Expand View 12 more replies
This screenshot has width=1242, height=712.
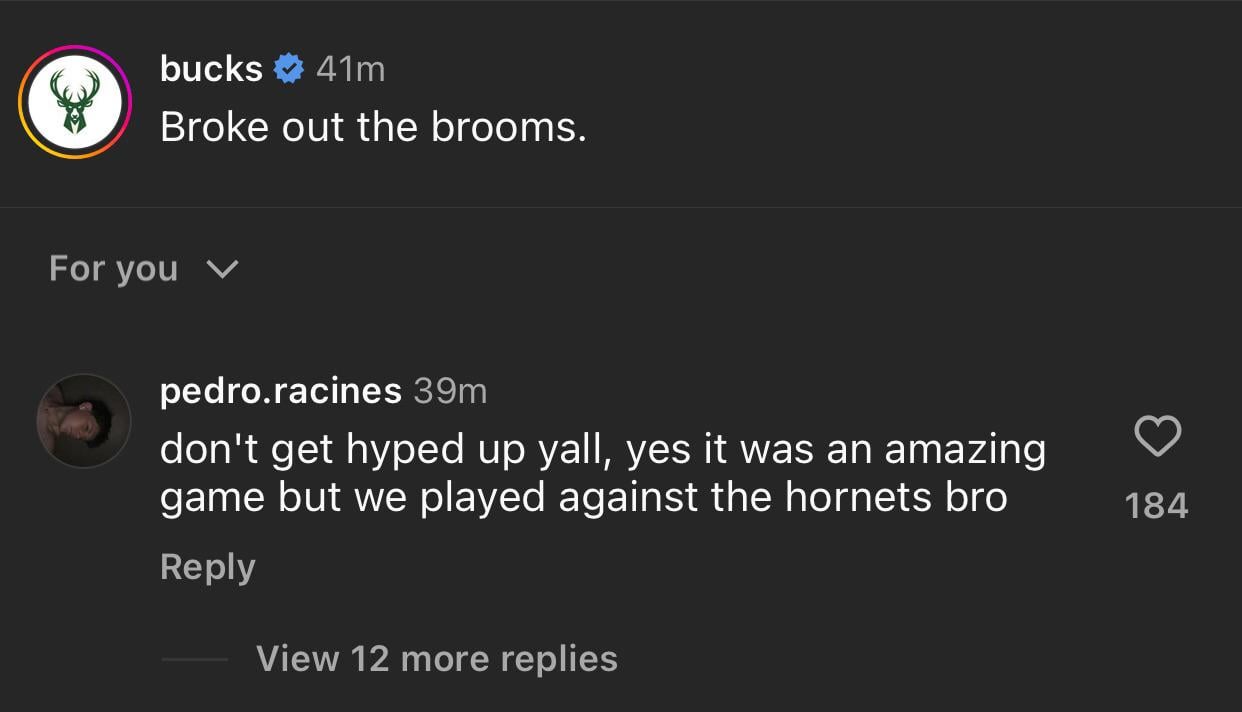tap(436, 658)
